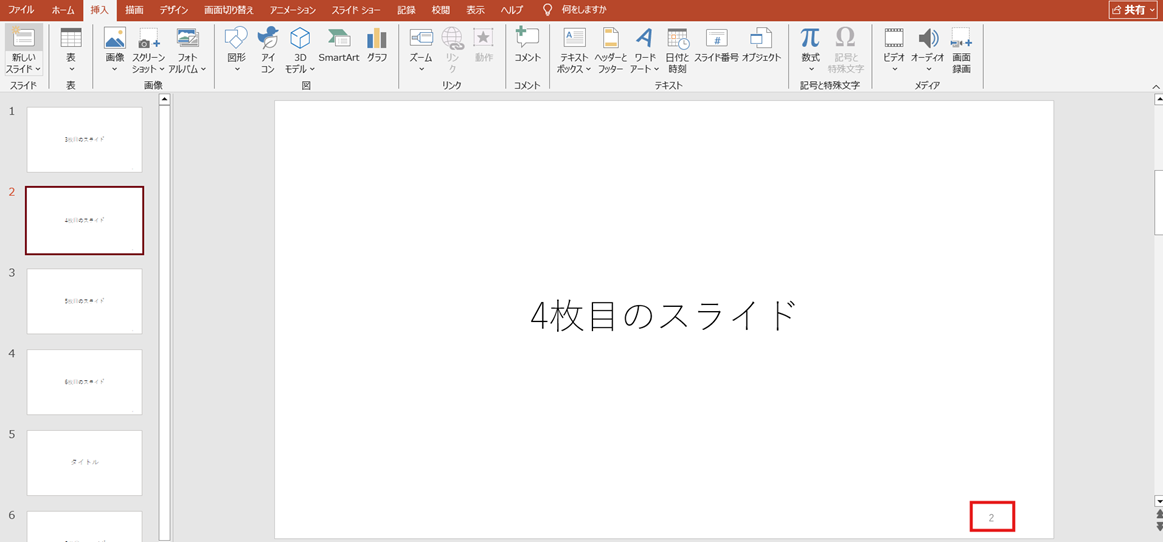Switch to the 表示 tab

(475, 10)
